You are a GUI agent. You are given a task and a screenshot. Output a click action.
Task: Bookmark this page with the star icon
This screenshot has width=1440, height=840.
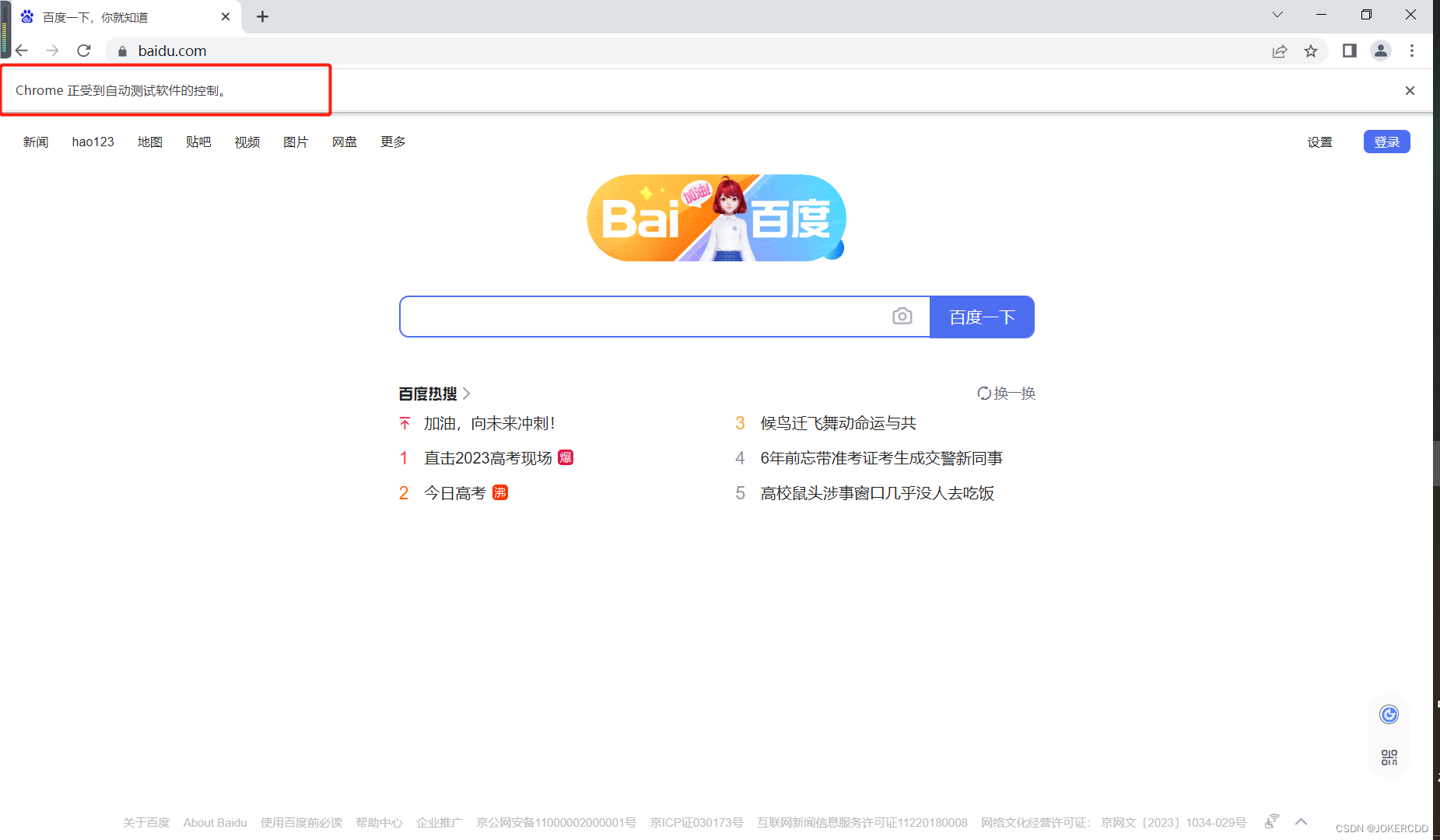[1311, 51]
